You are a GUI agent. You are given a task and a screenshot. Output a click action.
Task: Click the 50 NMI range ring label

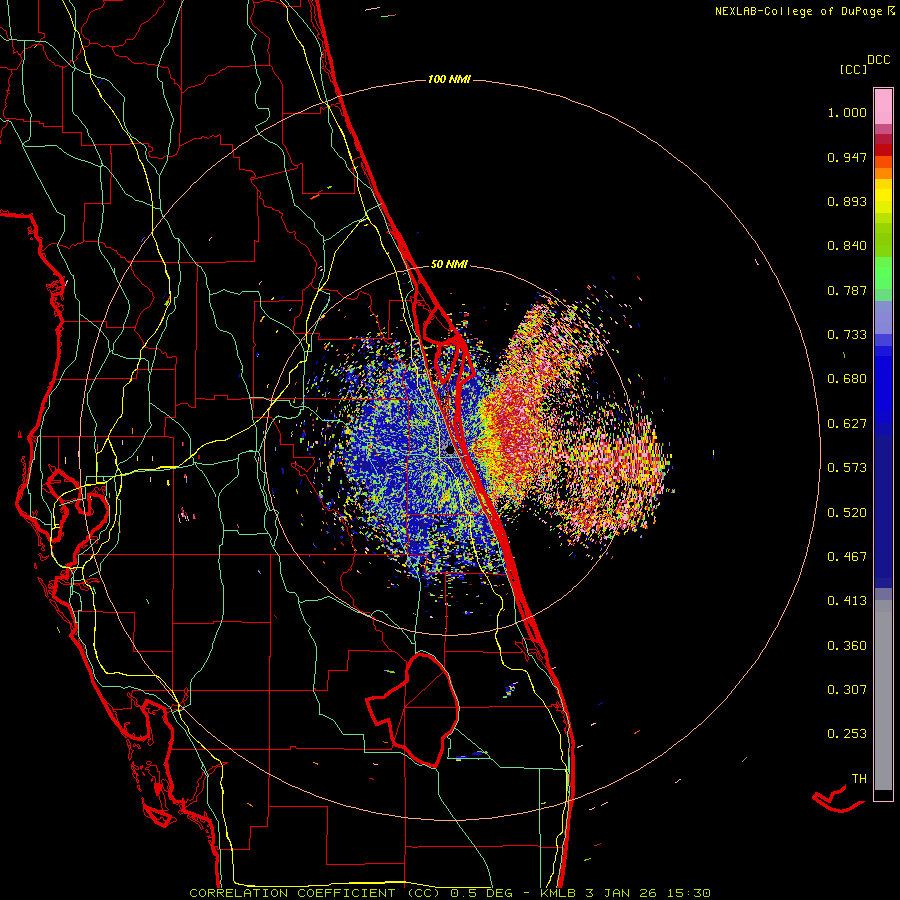click(449, 264)
